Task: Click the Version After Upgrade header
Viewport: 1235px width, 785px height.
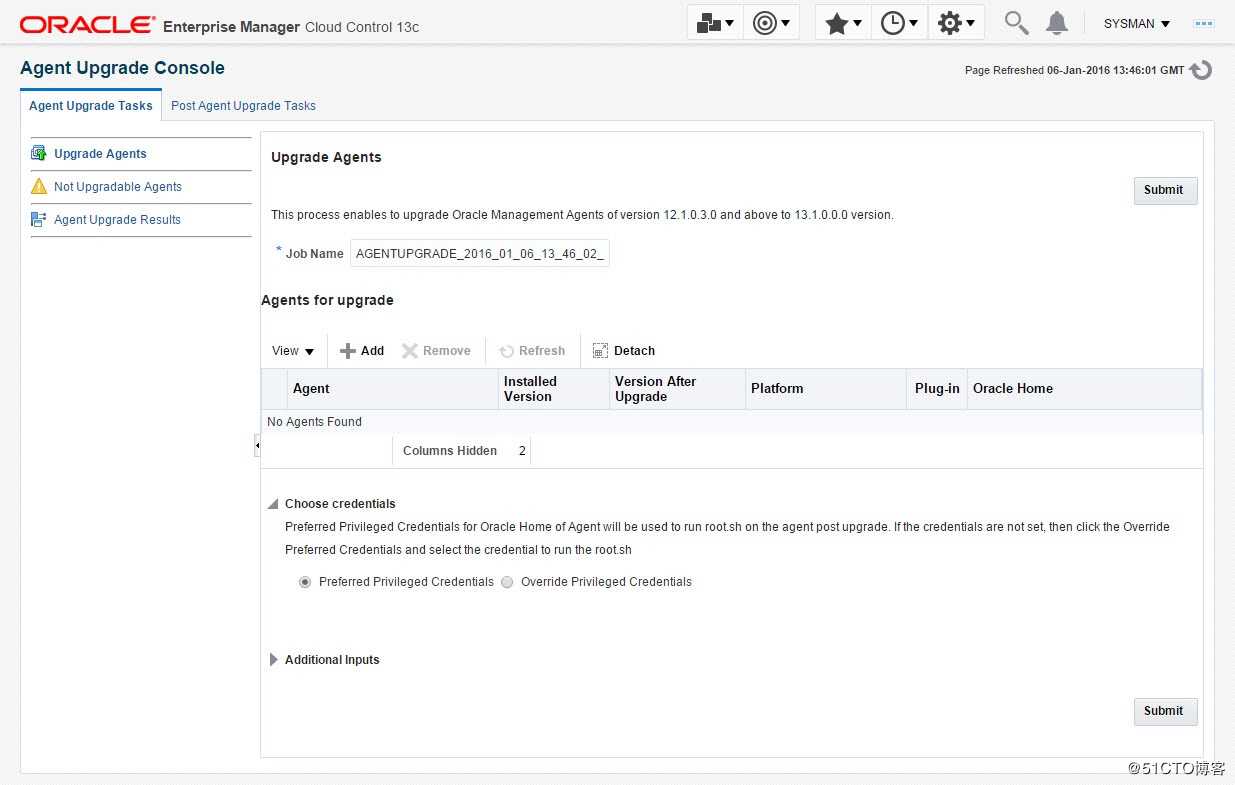Action: click(677, 389)
